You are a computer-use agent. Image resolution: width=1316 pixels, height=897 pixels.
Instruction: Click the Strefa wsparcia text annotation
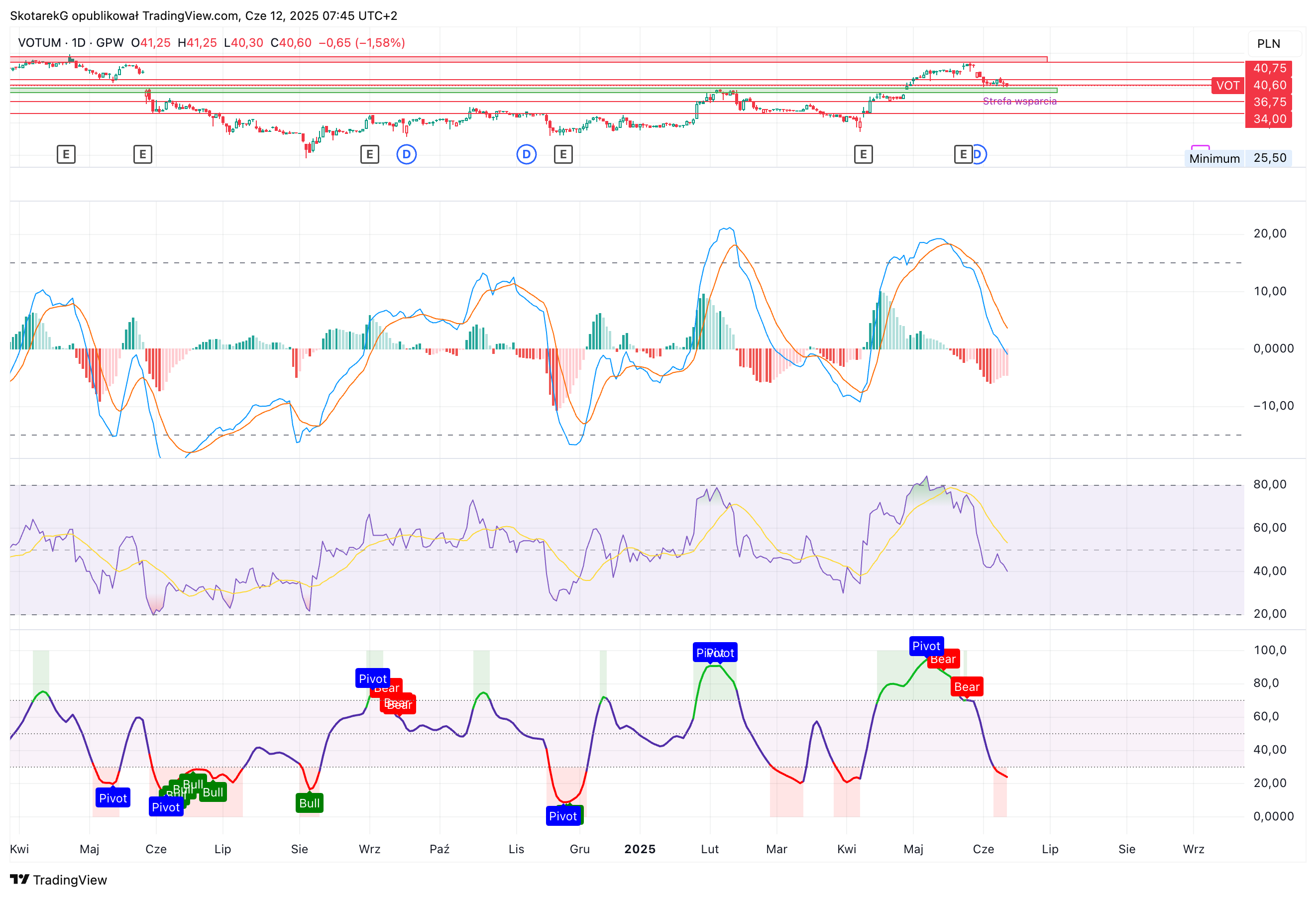coord(1020,101)
